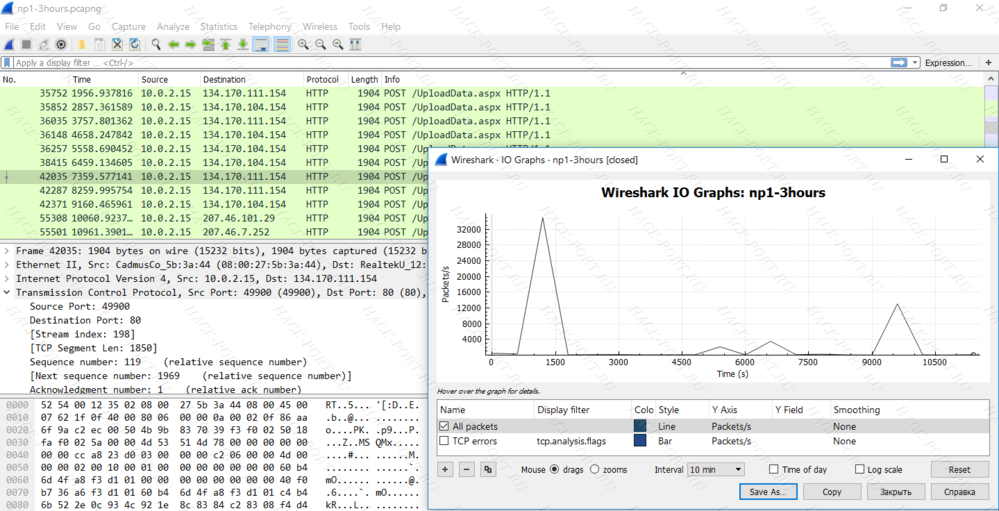Click the Справка button
The image size is (999, 511).
pyautogui.click(x=959, y=492)
